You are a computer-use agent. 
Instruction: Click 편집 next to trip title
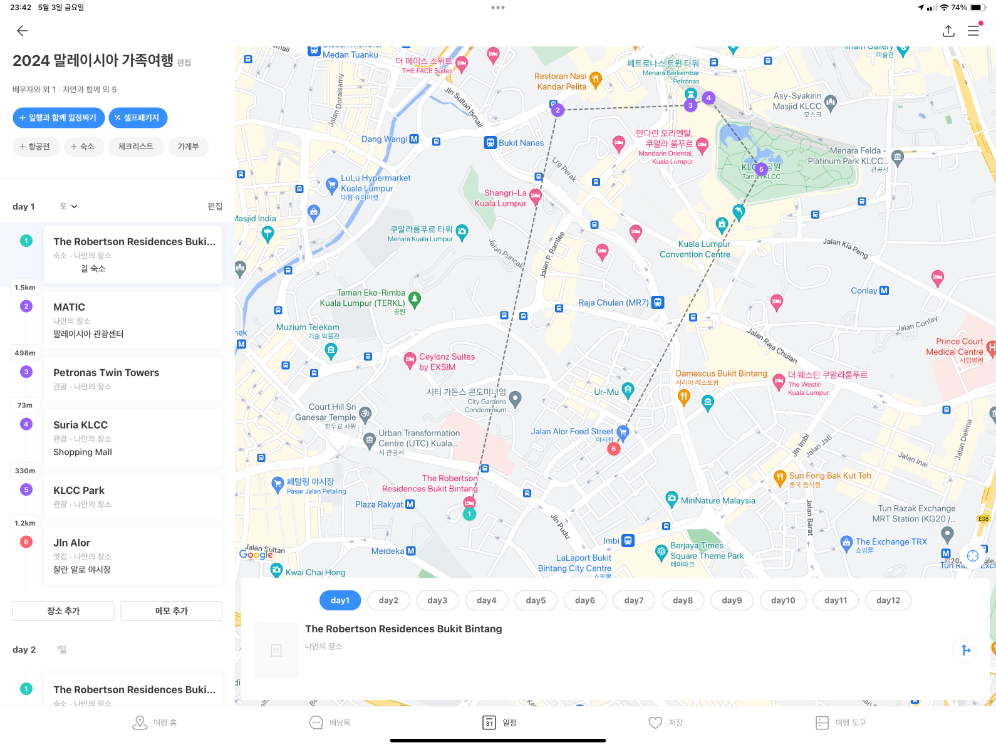(184, 63)
